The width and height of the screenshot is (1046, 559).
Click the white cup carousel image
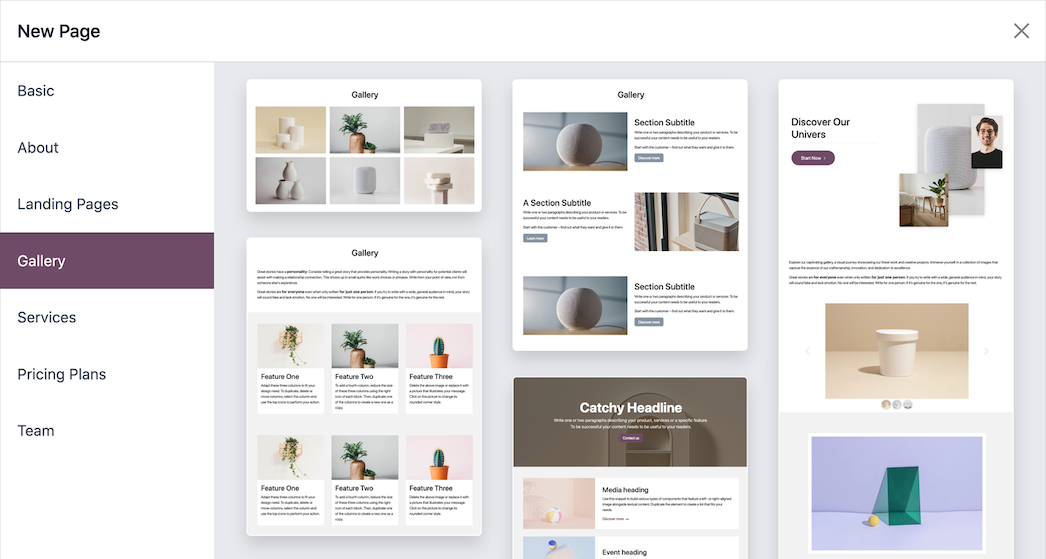(897, 351)
